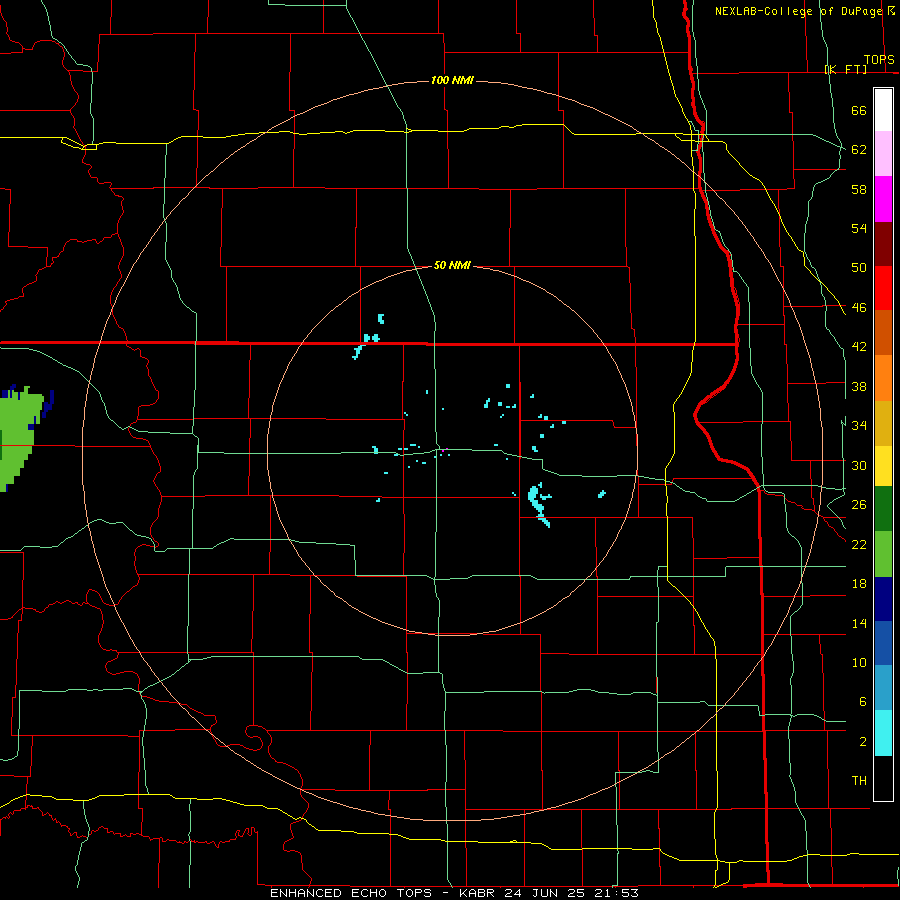Select the dark red (maroon) legend swatch

(x=883, y=243)
